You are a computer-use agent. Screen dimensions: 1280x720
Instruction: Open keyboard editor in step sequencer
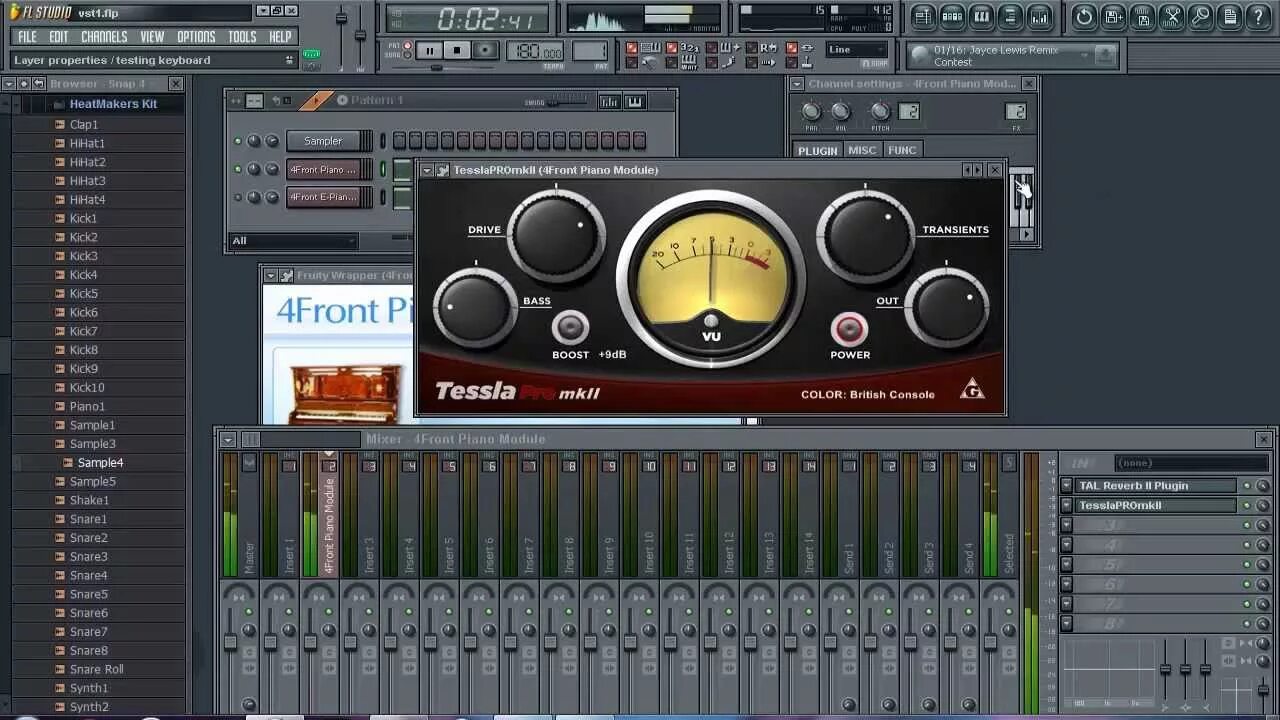pyautogui.click(x=634, y=101)
